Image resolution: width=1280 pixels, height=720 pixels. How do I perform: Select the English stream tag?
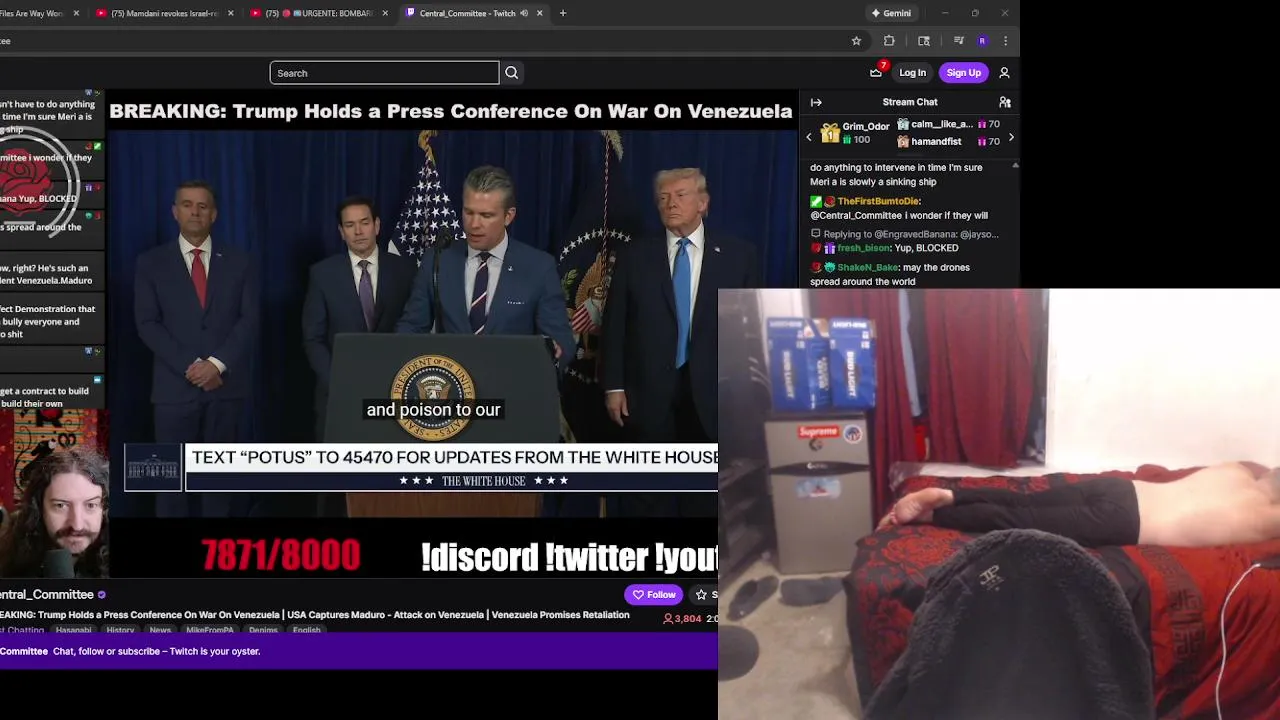(x=307, y=630)
